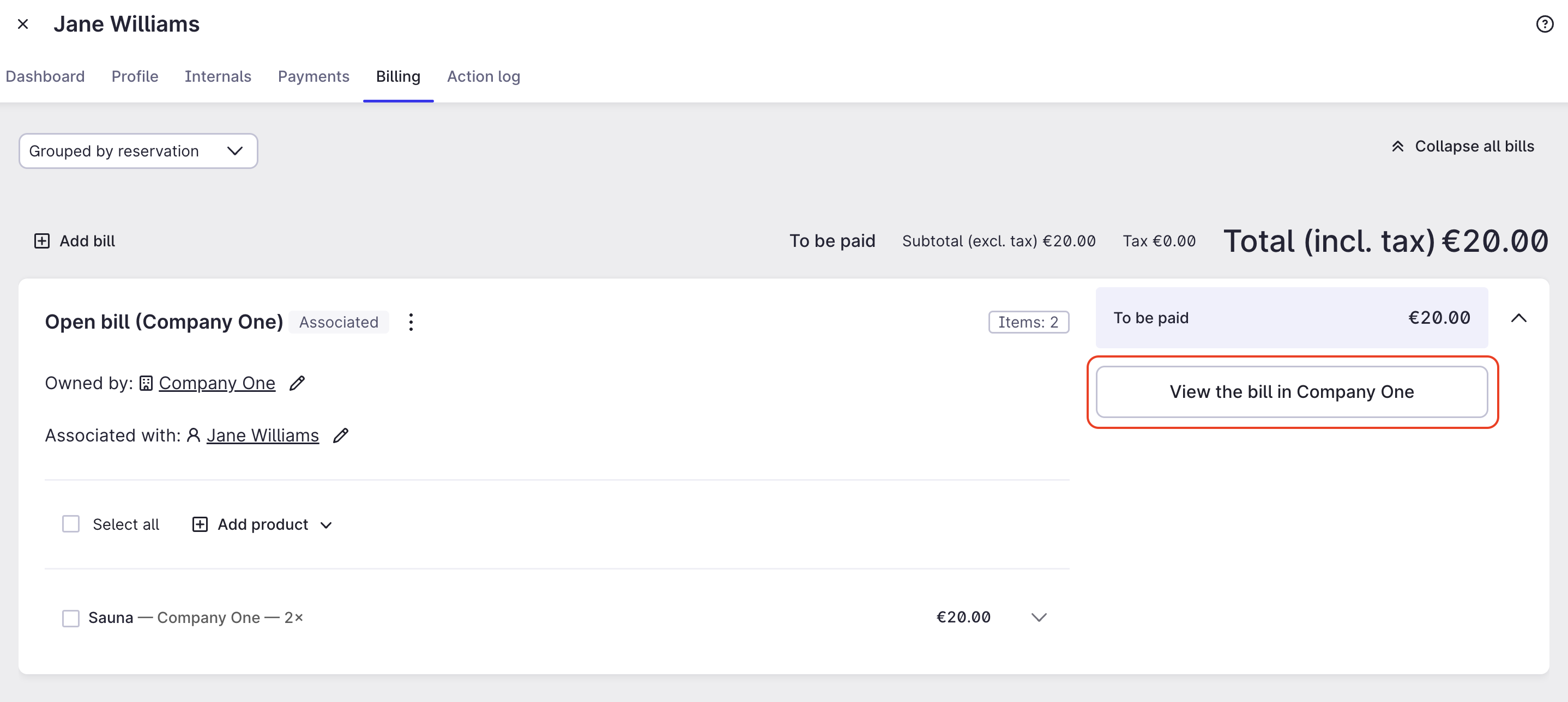Image resolution: width=1568 pixels, height=702 pixels.
Task: Click the help question mark icon
Action: tap(1544, 24)
